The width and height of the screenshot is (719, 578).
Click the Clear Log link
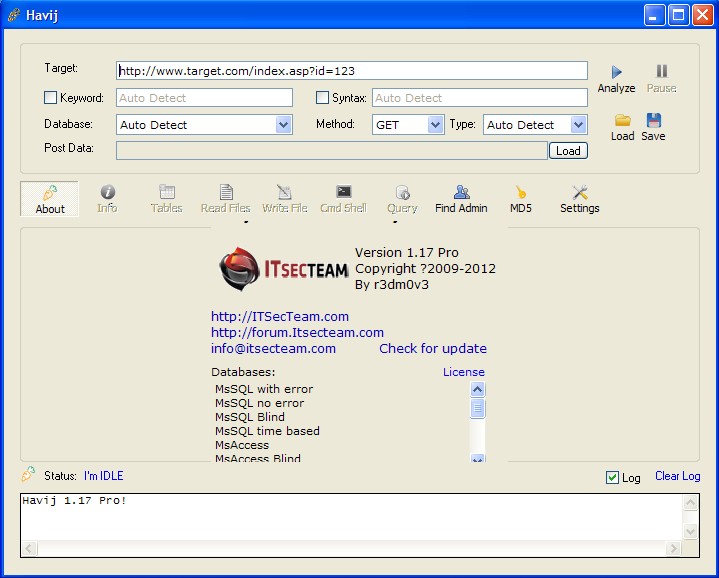pyautogui.click(x=677, y=476)
